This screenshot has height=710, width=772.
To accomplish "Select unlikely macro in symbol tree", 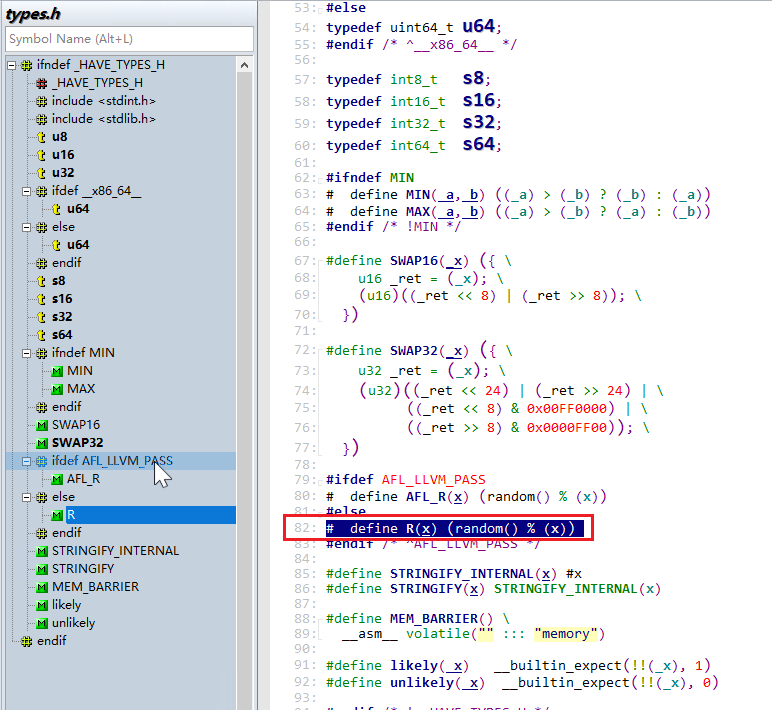I will tap(73, 623).
